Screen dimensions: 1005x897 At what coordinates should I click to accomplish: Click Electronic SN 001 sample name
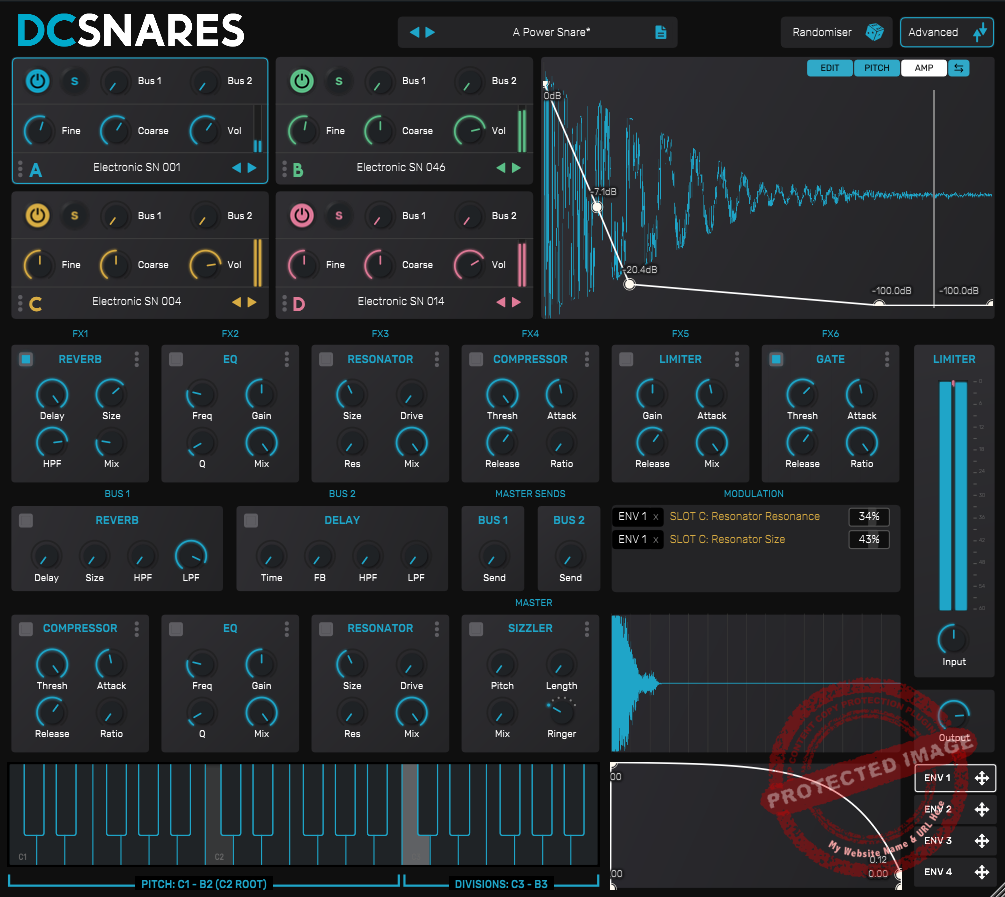point(137,167)
